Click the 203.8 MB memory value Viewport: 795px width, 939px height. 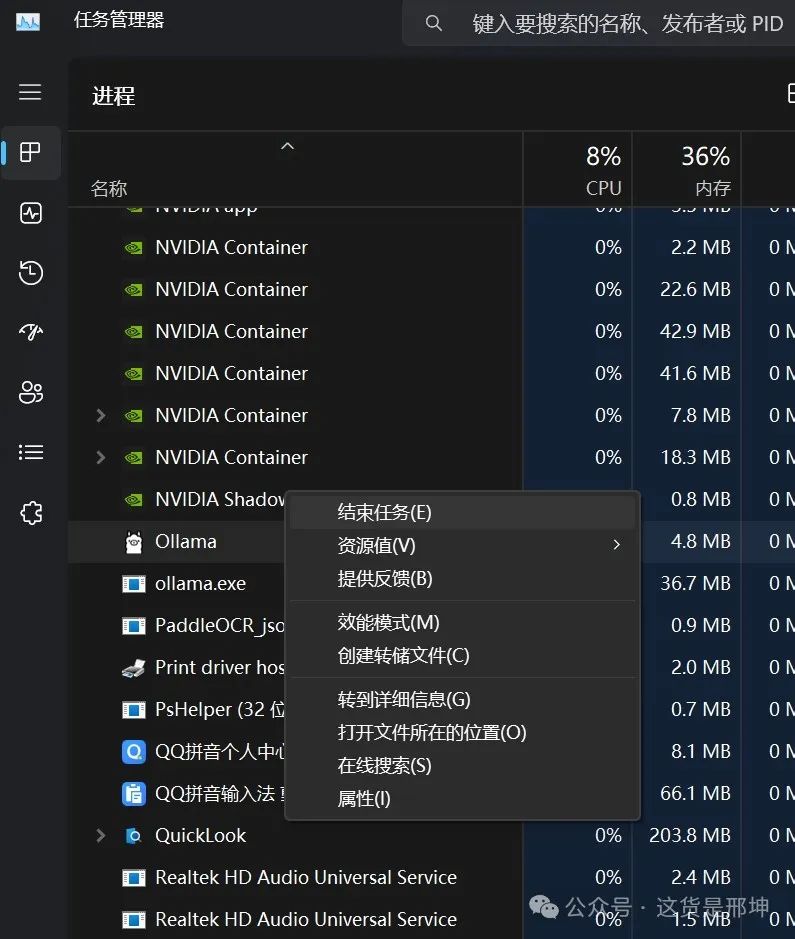690,835
